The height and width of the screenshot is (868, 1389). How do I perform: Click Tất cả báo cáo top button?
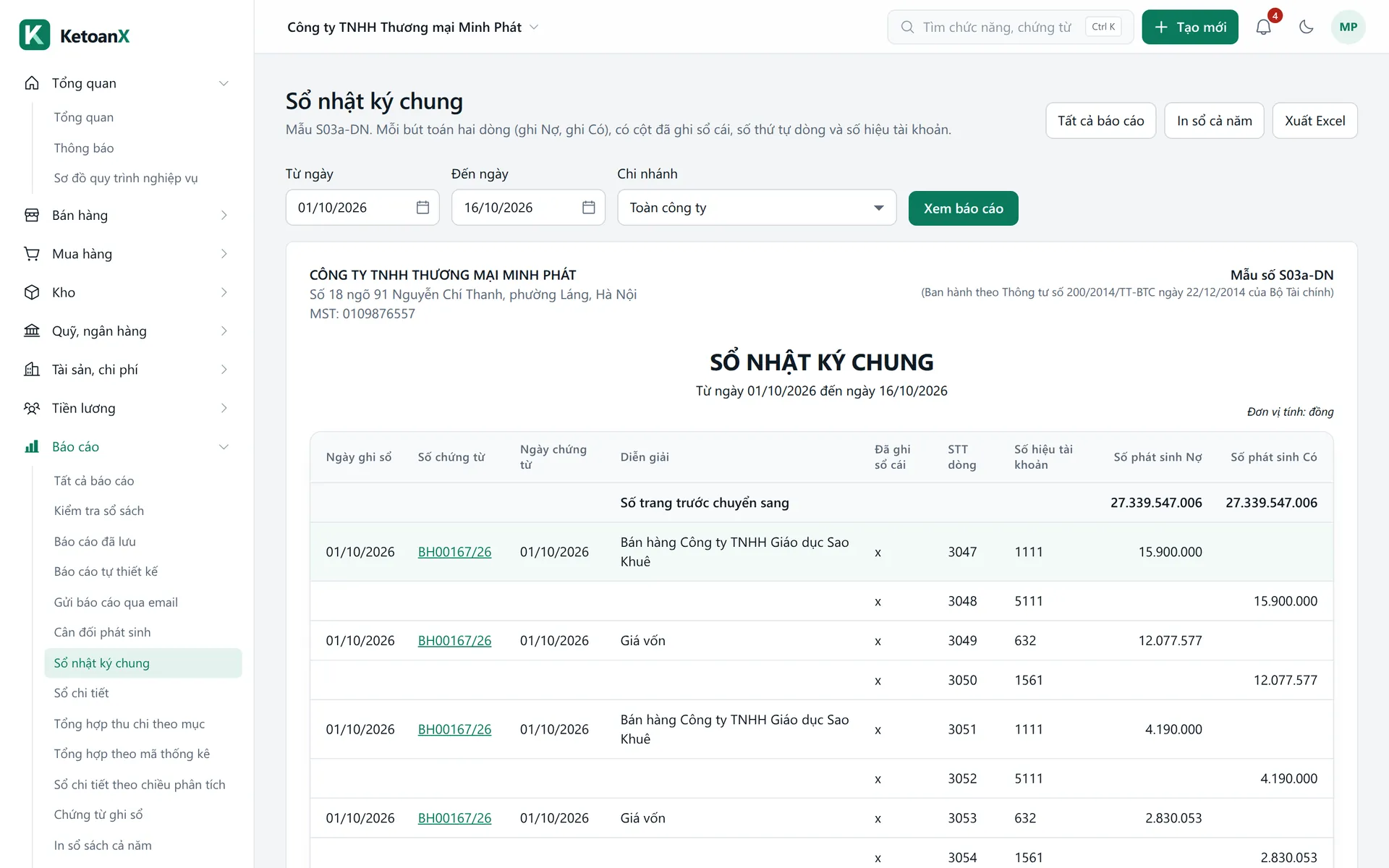tap(1100, 121)
